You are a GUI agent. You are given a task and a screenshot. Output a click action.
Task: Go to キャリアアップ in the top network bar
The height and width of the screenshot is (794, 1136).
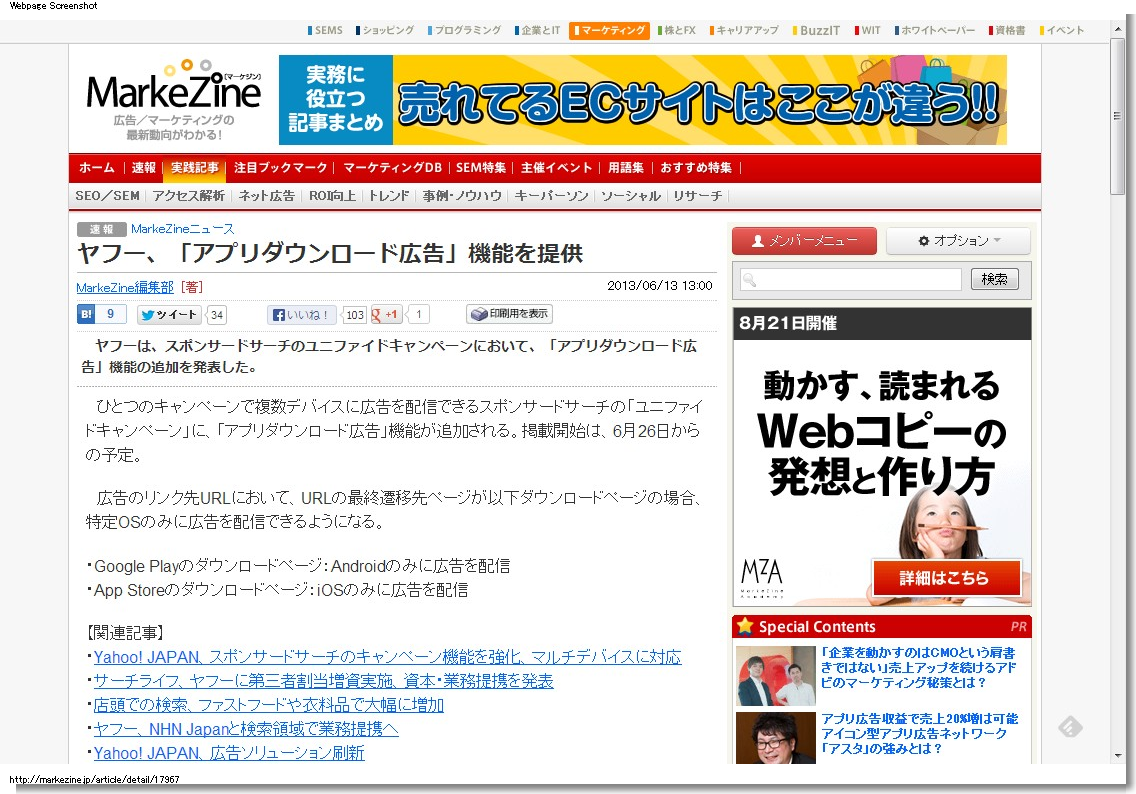[x=744, y=30]
